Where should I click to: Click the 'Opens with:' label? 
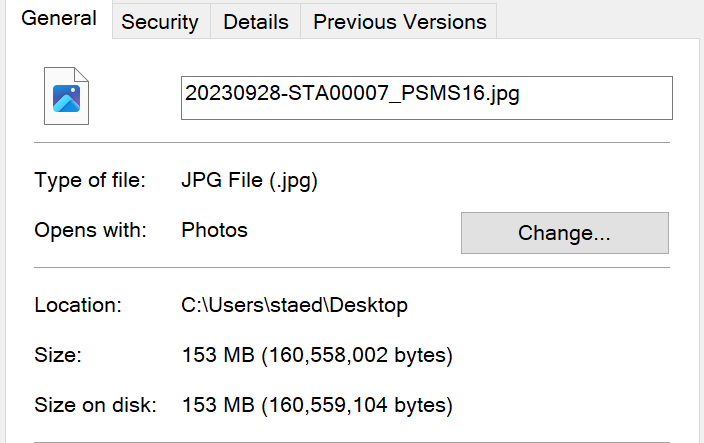90,230
